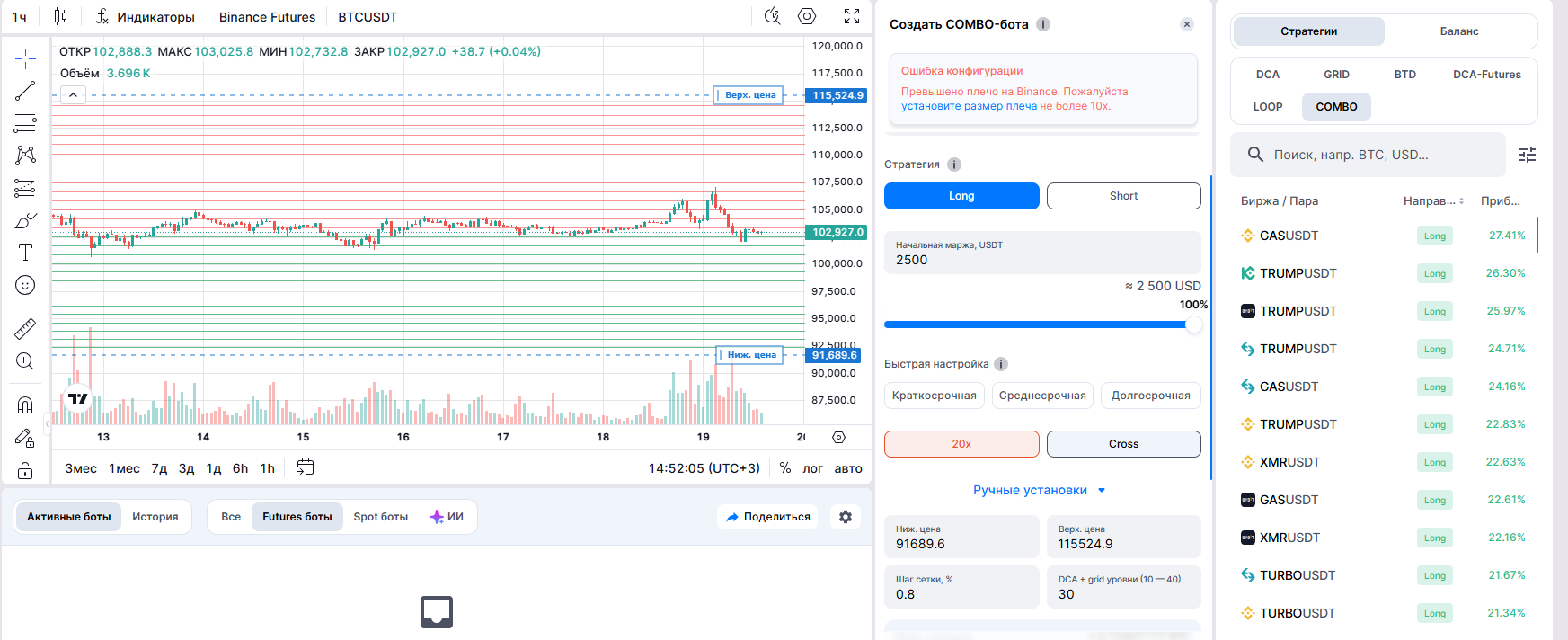Switch chart to fullscreen mode
Screen dimensions: 1568x640
click(852, 16)
